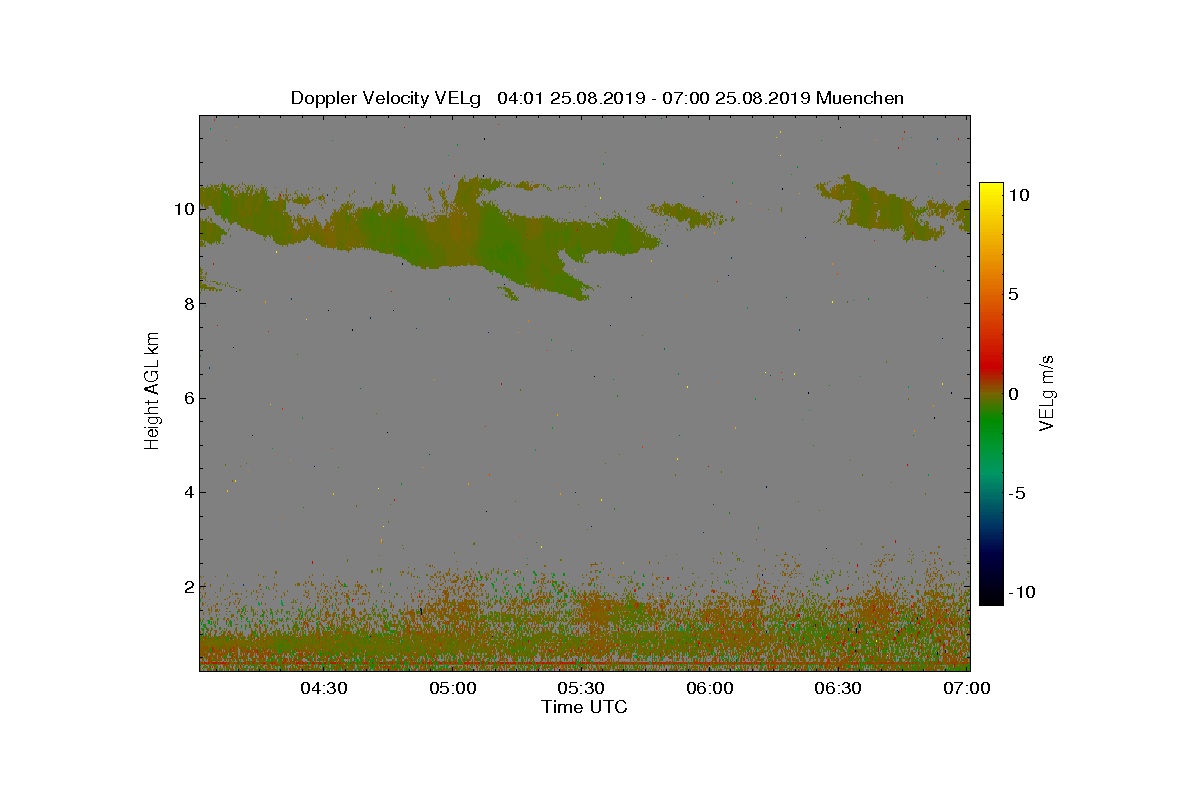Viewport: 1200px width, 800px height.
Task: Click the "Time UTC" axis label
Action: coord(585,707)
